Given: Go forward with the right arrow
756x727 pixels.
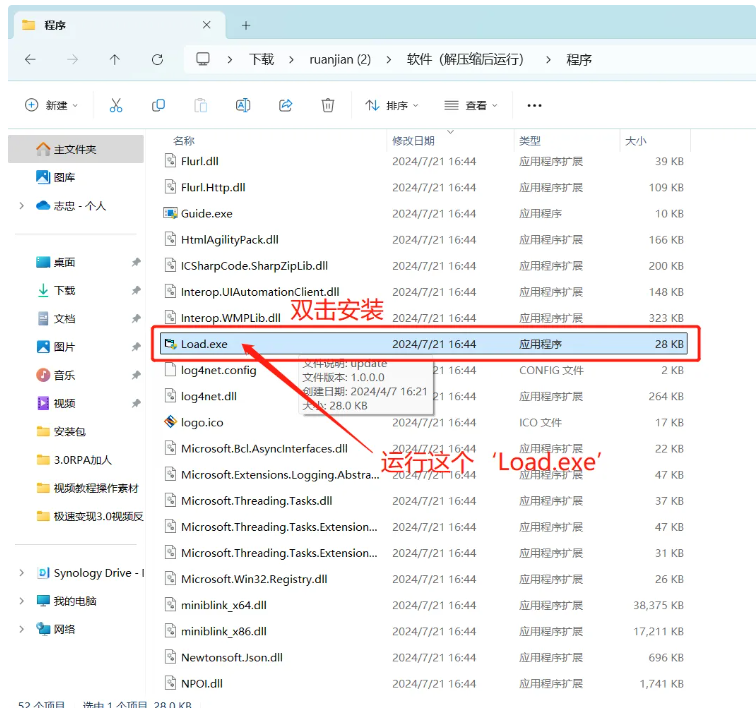Looking at the screenshot, I should point(72,59).
